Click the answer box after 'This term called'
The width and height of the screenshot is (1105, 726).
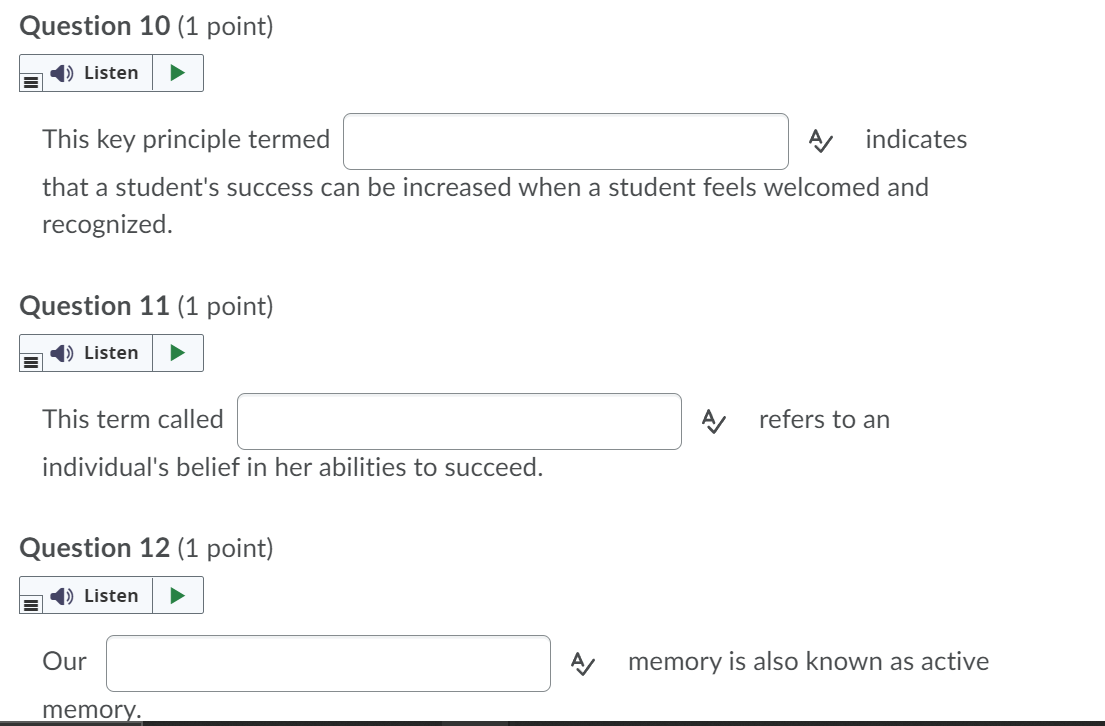(459, 420)
